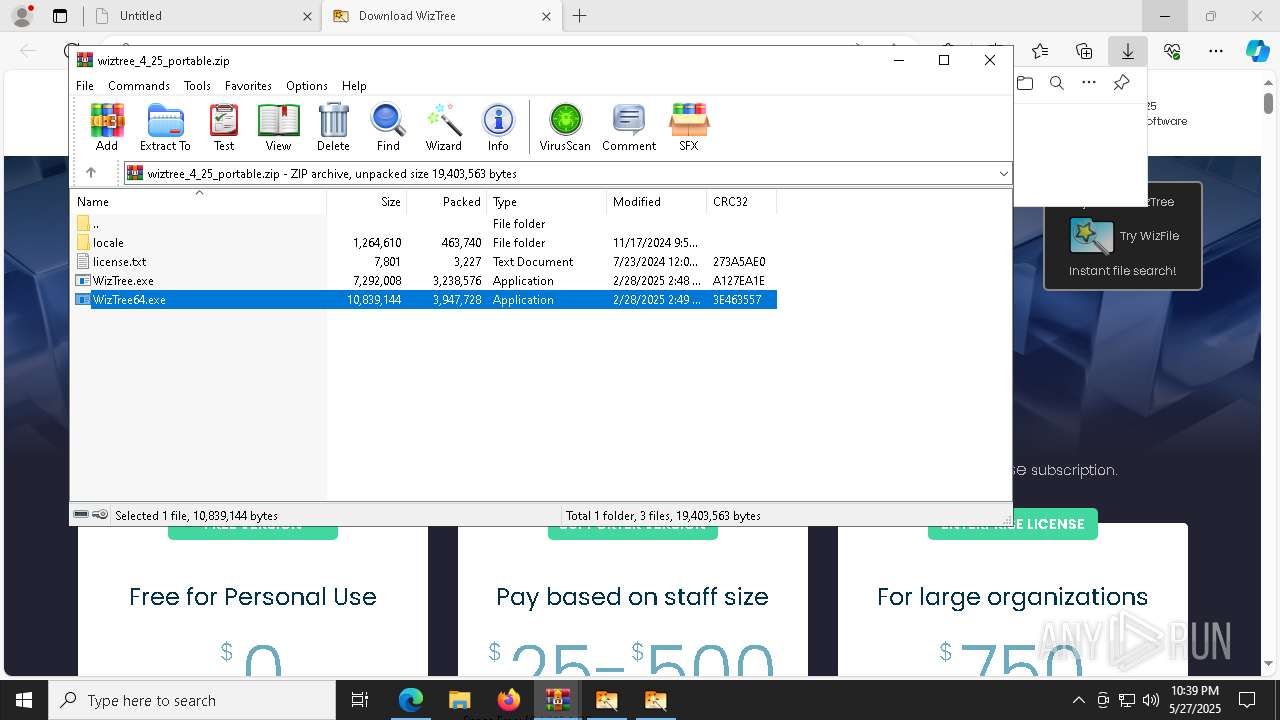Switch to the Untitled browser tab
Image resolution: width=1280 pixels, height=720 pixels.
(203, 16)
